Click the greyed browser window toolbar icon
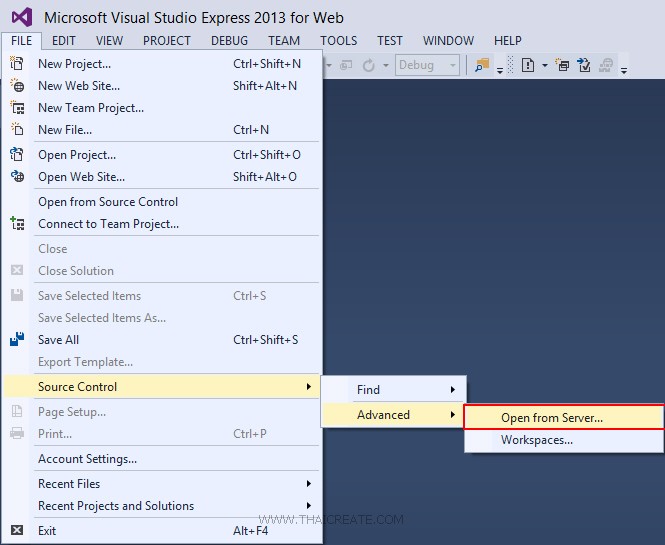 point(346,65)
